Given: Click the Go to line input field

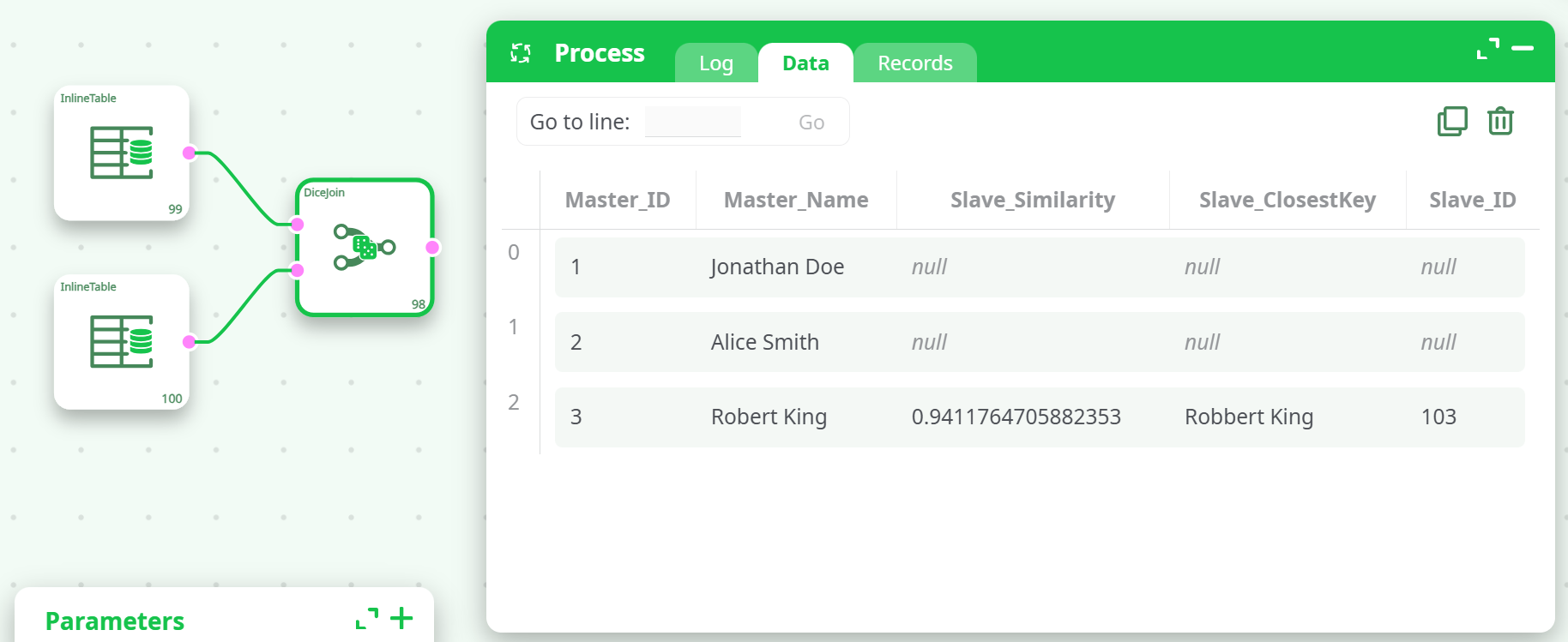Looking at the screenshot, I should point(693,122).
